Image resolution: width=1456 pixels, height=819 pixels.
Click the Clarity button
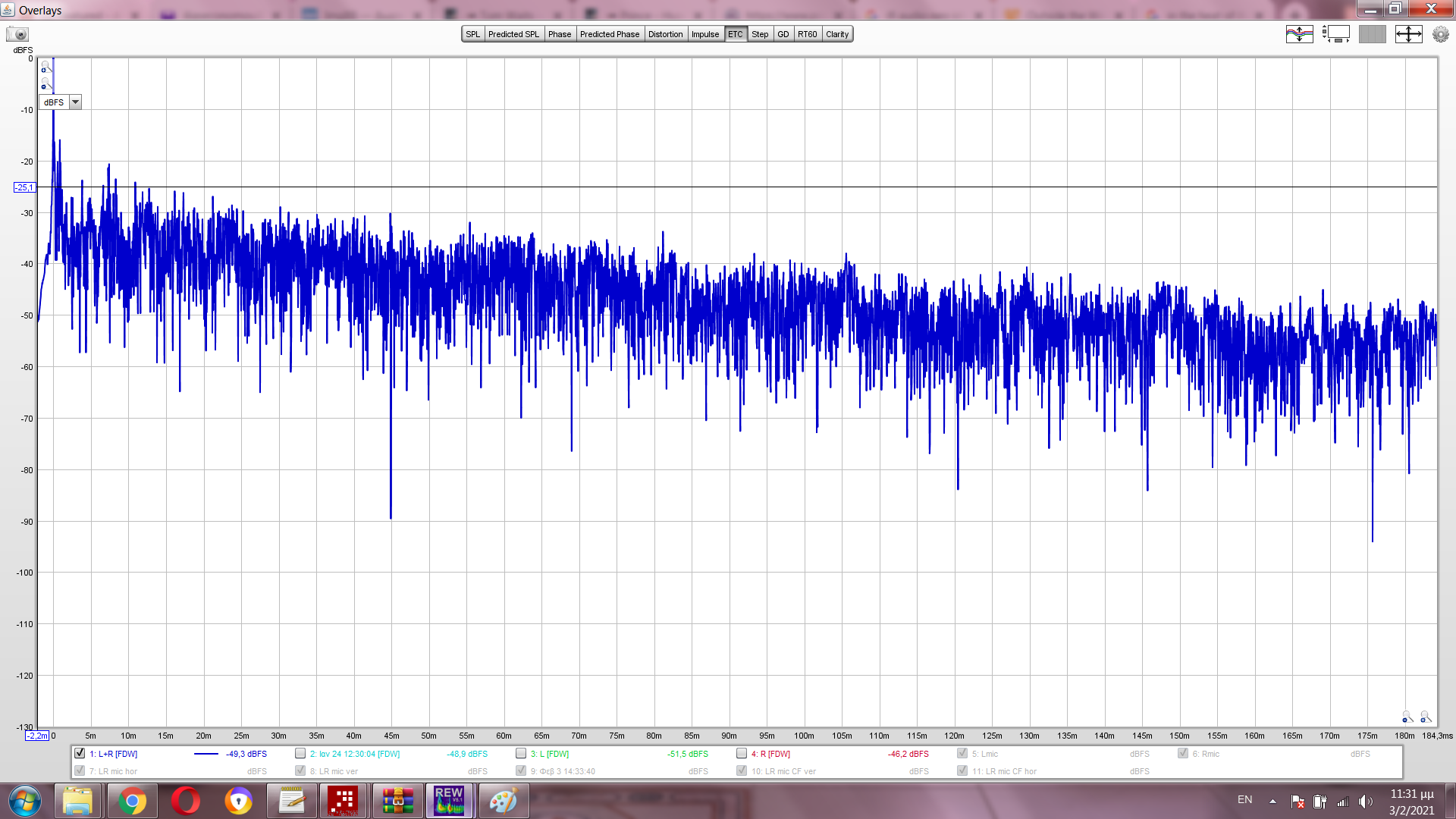pyautogui.click(x=837, y=34)
